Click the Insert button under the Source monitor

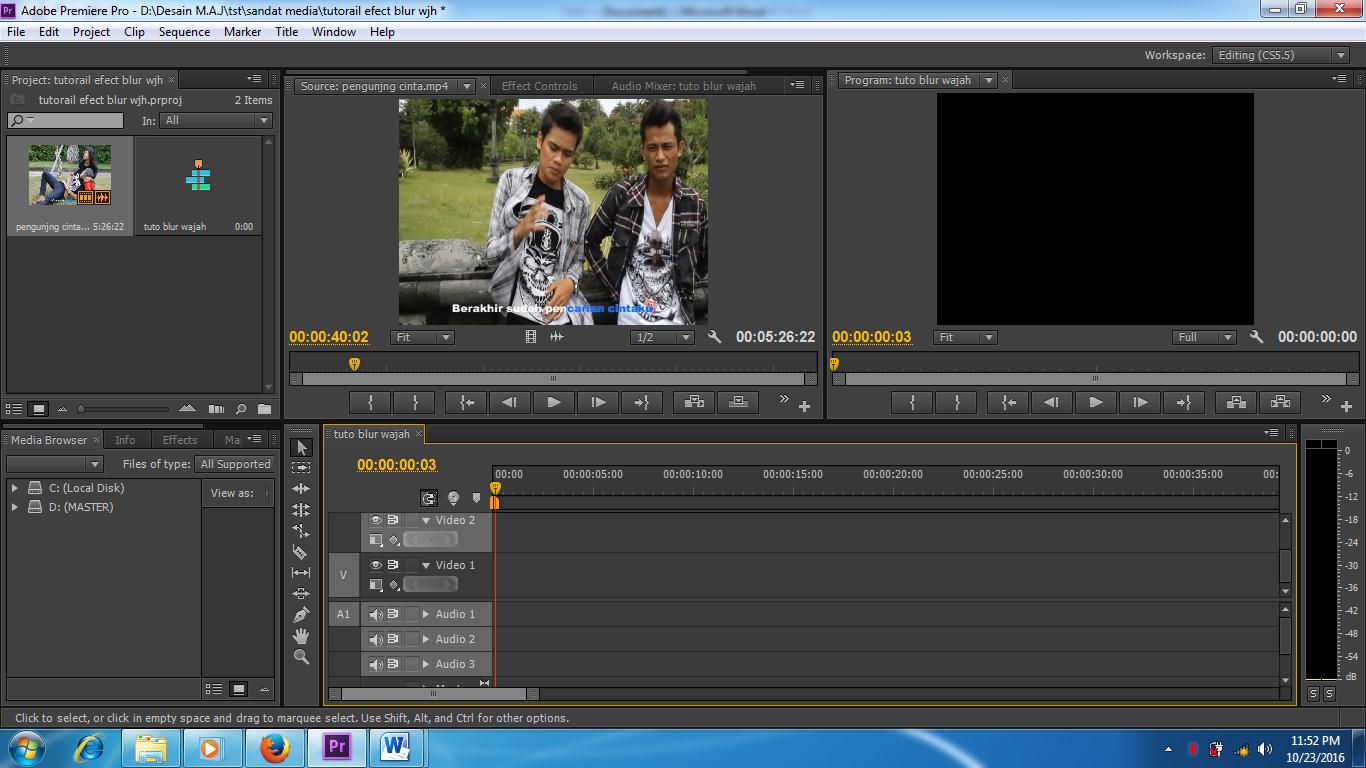(x=693, y=403)
